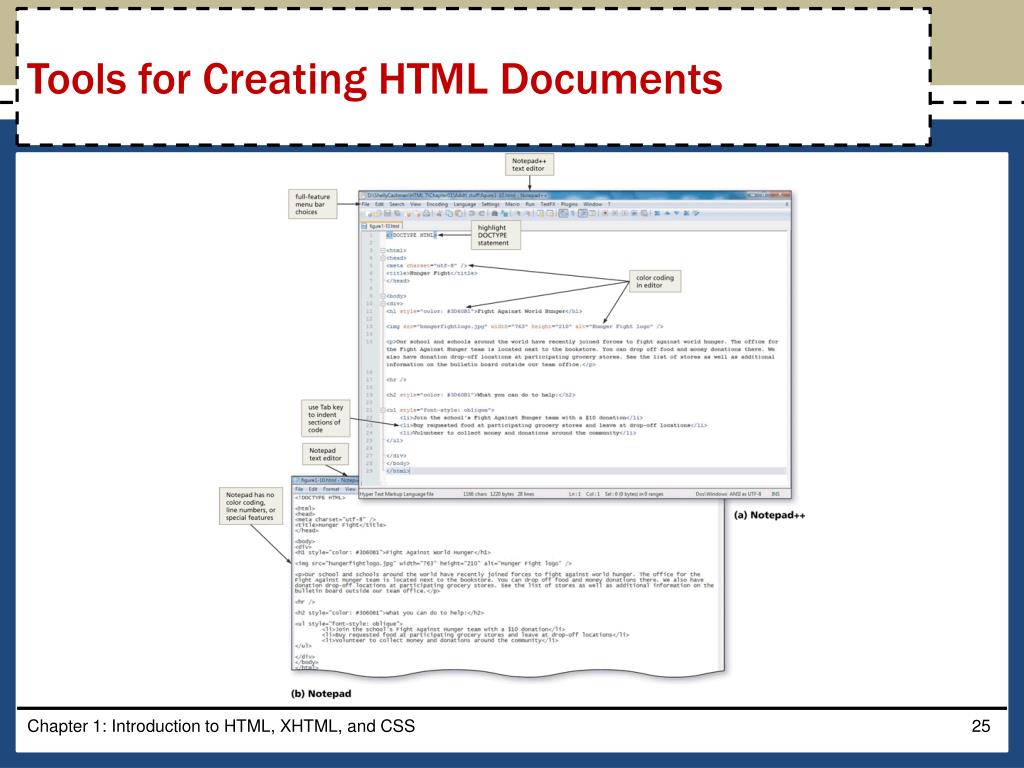Click the Notepad++ window title bar

pos(575,195)
